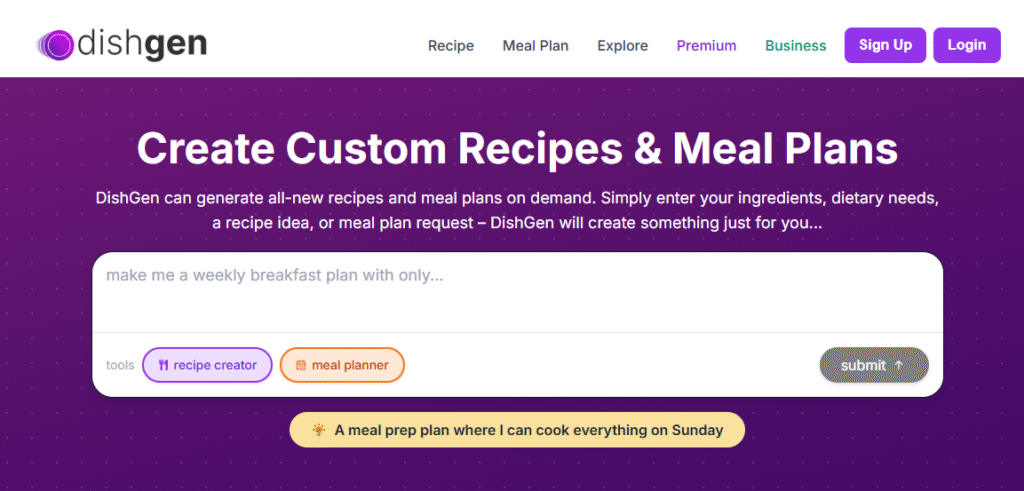Toggle the recipe creator tool
The width and height of the screenshot is (1024, 491).
207,365
